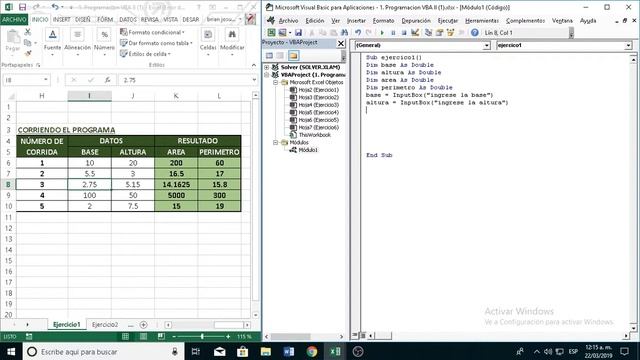Switch to Full Module View at code window bottom
The height and width of the screenshot is (360, 640).
[x=362, y=336]
